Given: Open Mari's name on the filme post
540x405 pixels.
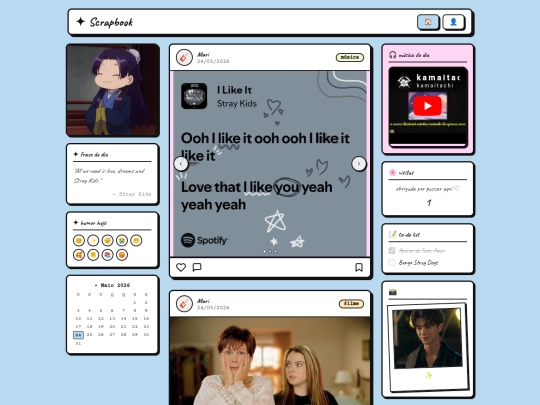Looking at the screenshot, I should 203,301.
